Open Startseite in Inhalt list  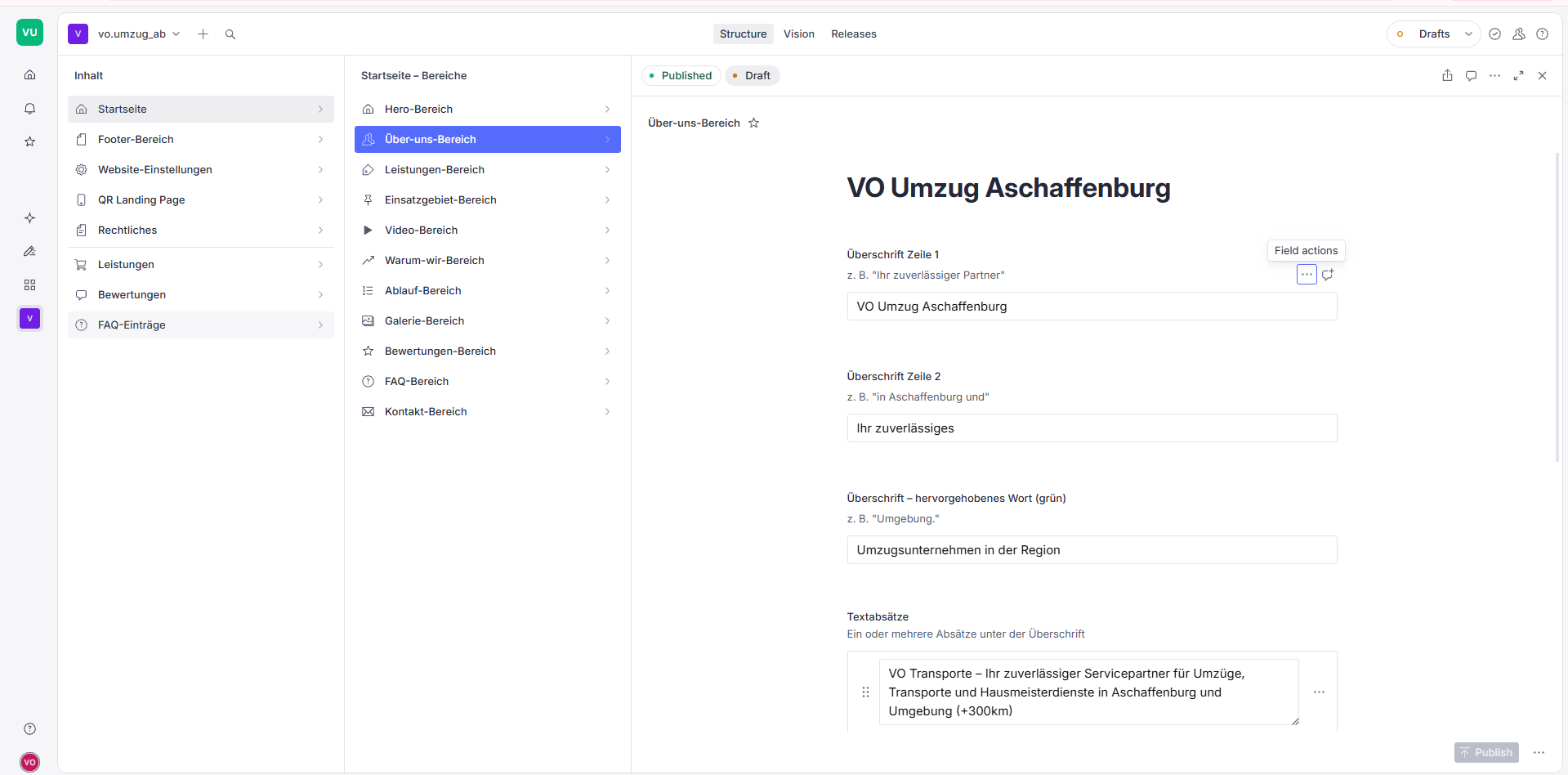click(201, 109)
